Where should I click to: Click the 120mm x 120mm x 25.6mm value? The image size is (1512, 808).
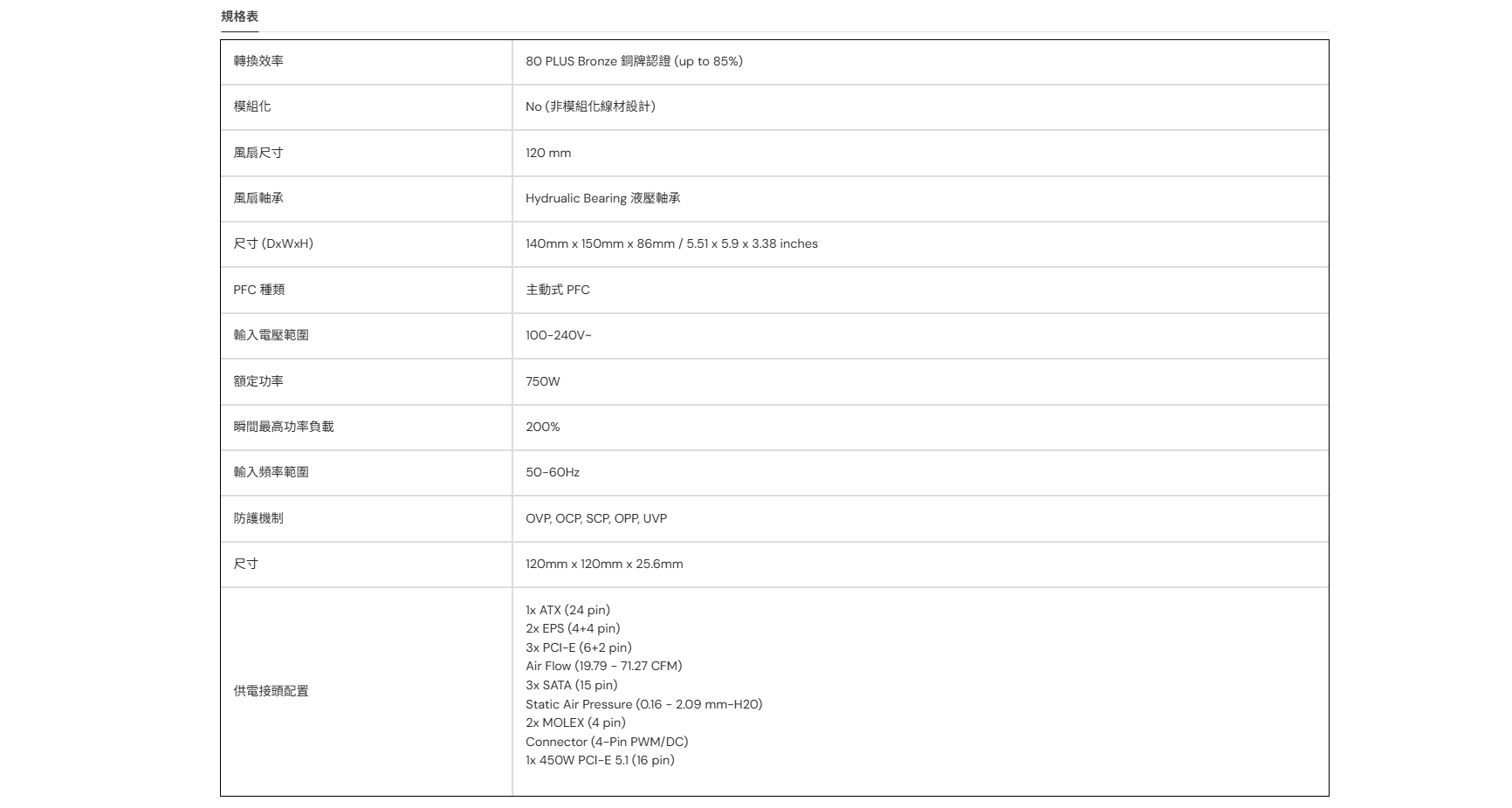604,564
